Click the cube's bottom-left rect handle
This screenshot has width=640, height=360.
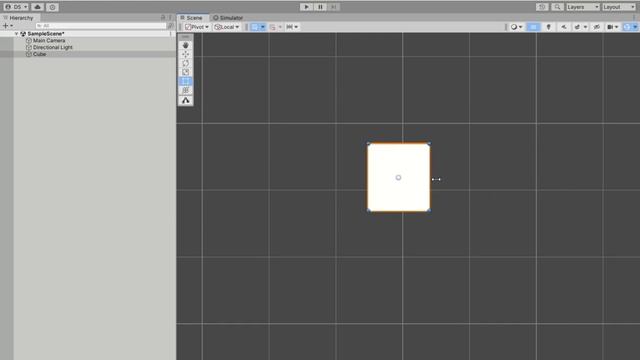click(369, 210)
